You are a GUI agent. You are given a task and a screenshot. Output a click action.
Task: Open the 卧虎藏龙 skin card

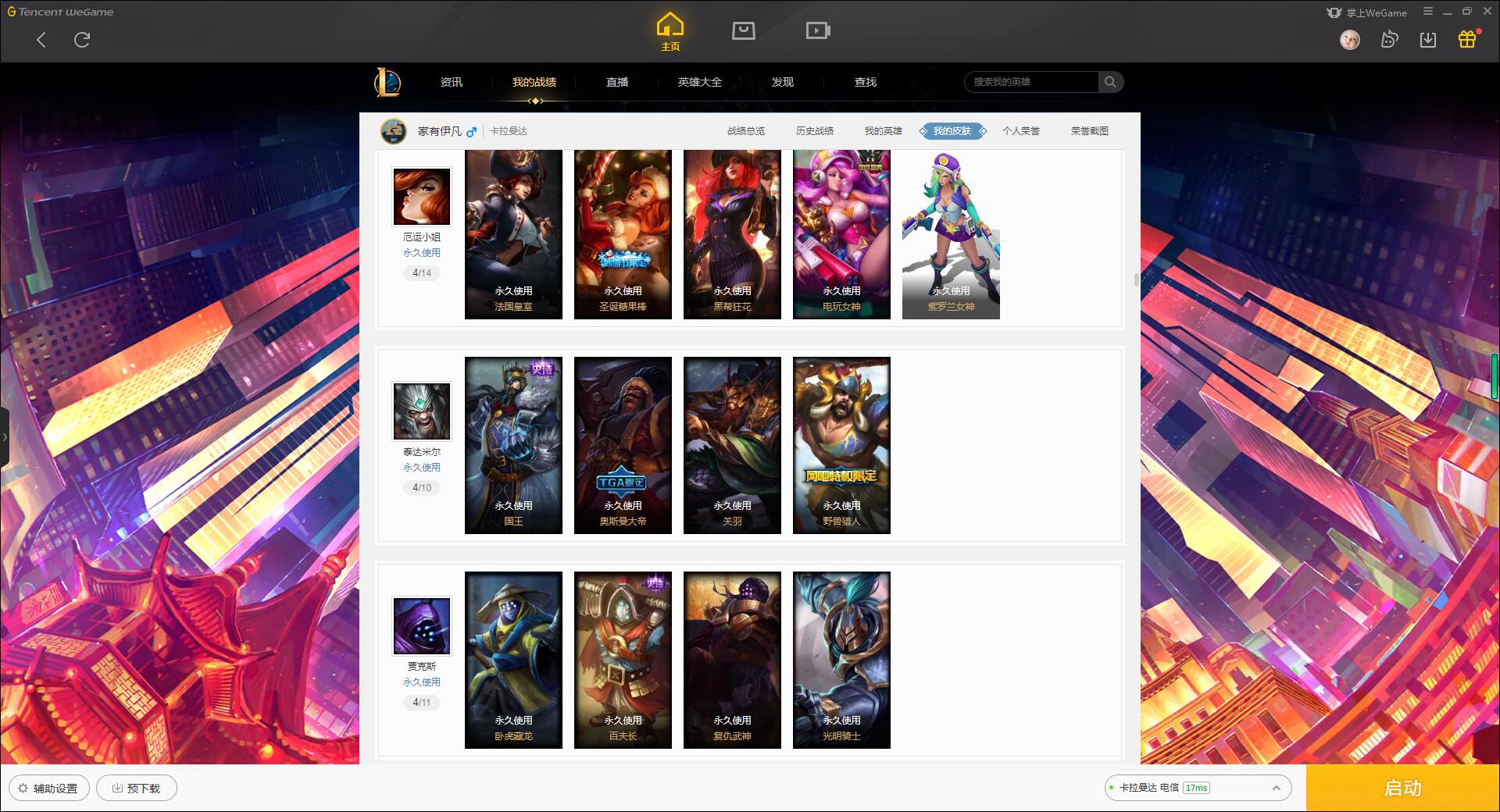513,660
